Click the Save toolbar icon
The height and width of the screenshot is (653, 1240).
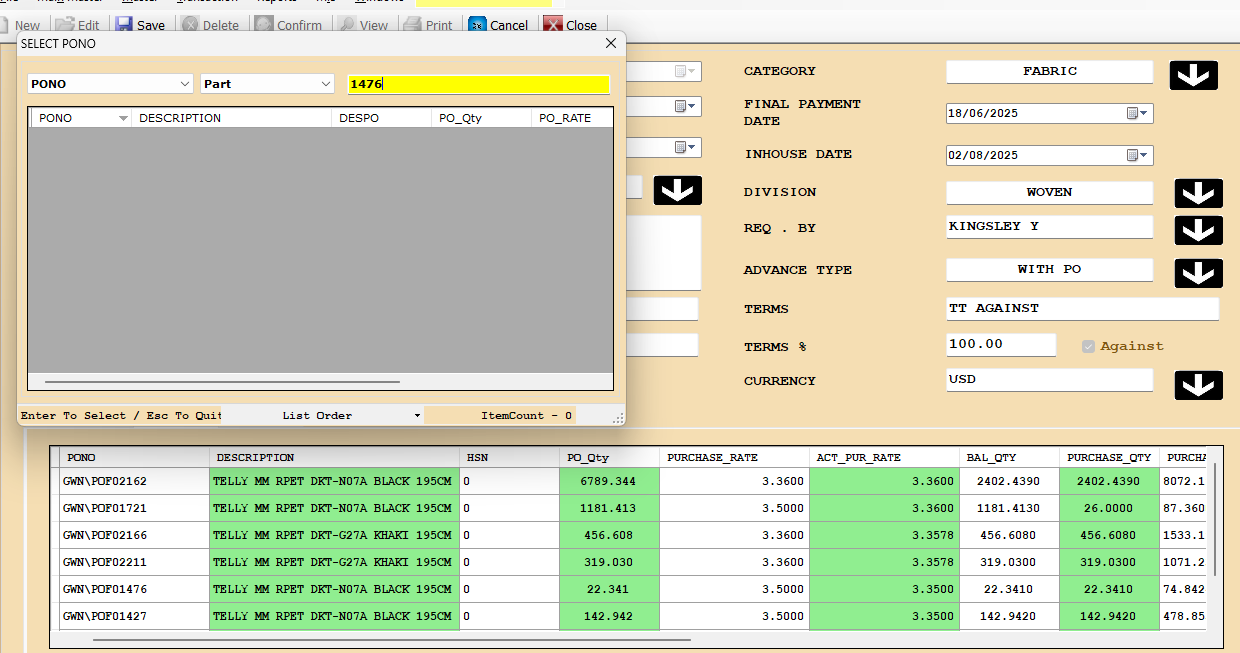click(x=125, y=25)
